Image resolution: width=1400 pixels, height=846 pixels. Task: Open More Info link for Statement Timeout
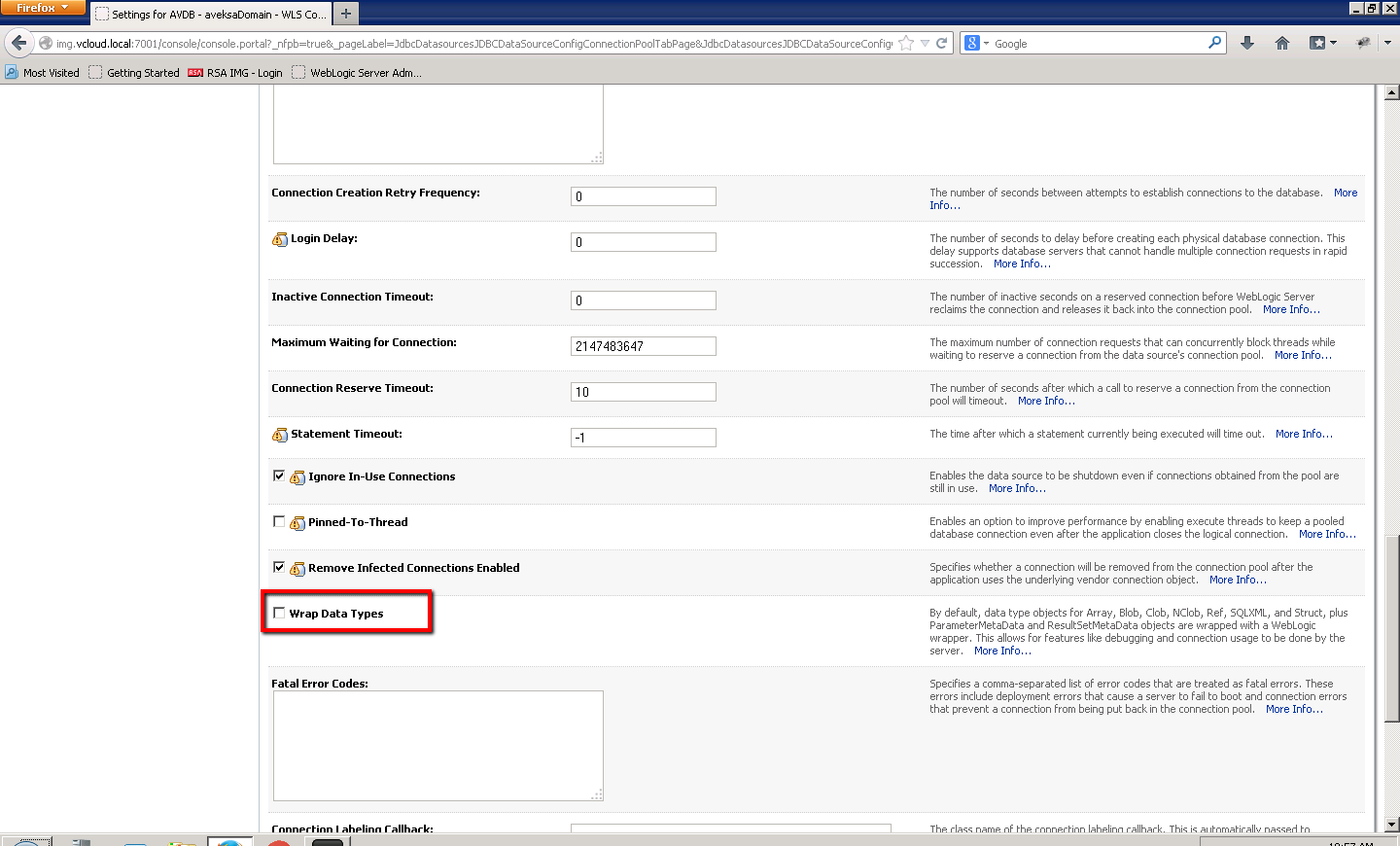(1303, 434)
